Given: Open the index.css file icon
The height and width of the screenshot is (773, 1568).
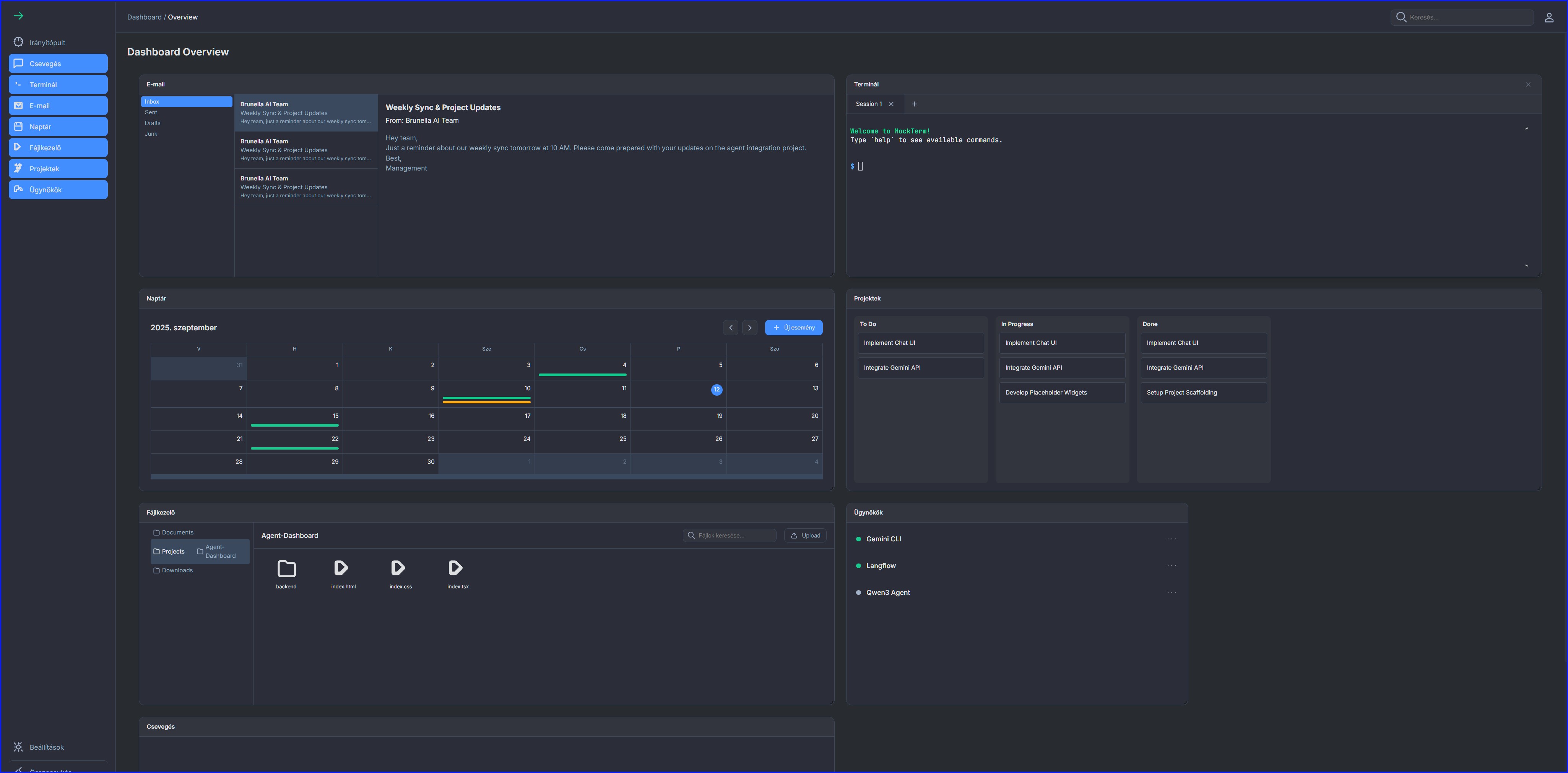Looking at the screenshot, I should coord(398,568).
